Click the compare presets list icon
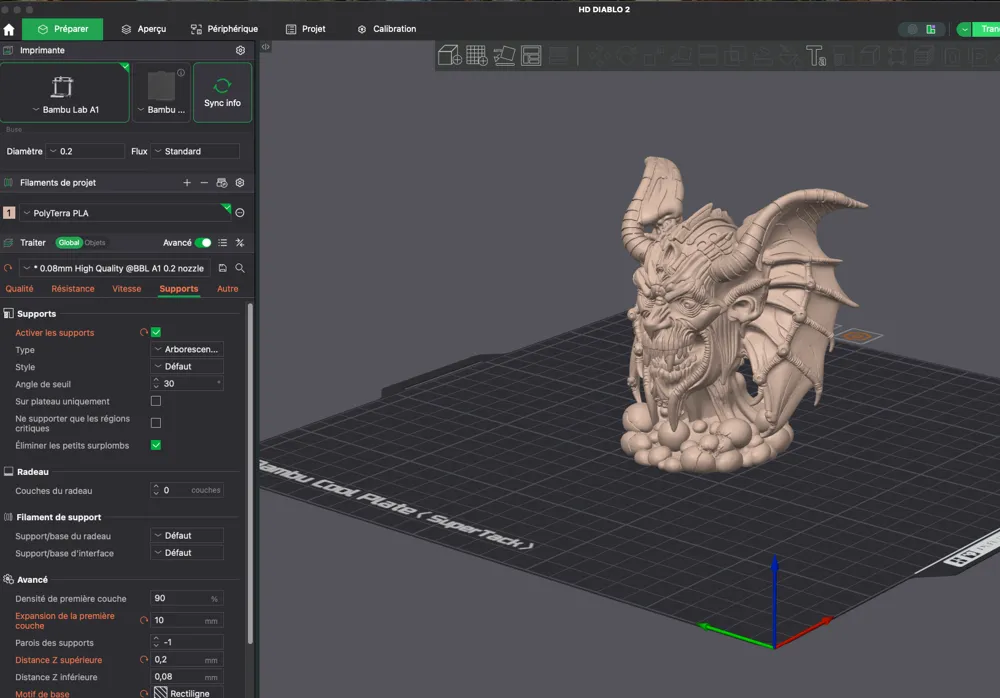 pos(223,242)
